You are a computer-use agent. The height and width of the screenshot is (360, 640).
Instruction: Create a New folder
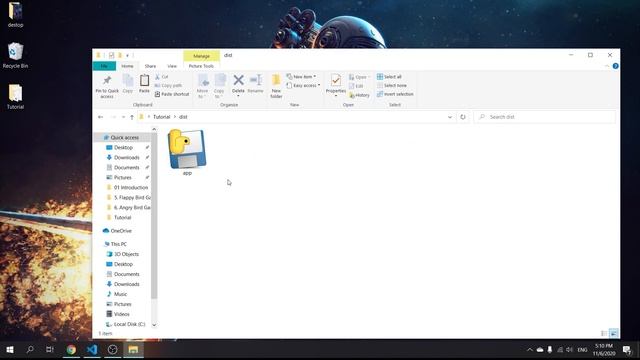(x=276, y=86)
